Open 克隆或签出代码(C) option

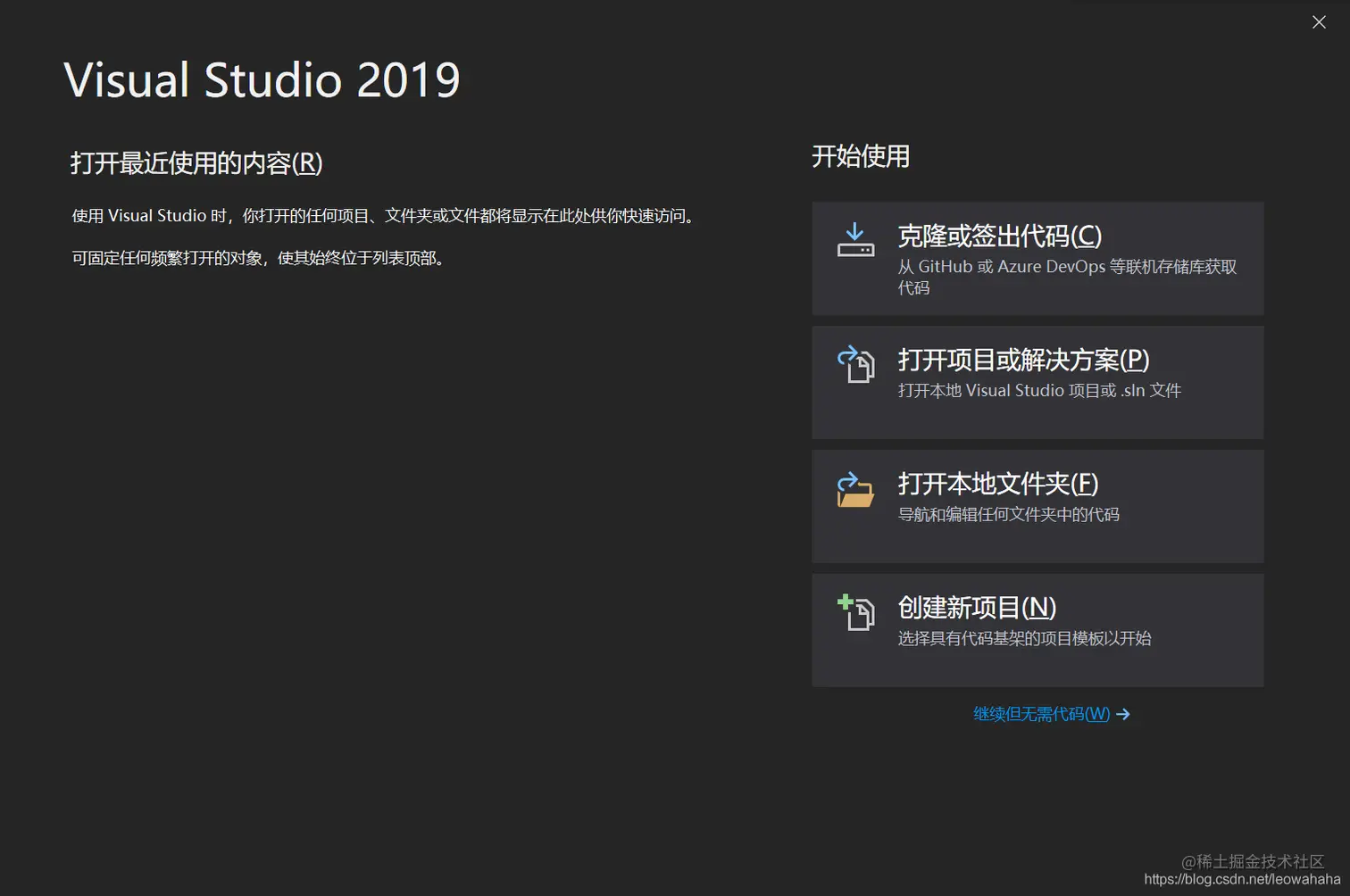pyautogui.click(x=1000, y=236)
